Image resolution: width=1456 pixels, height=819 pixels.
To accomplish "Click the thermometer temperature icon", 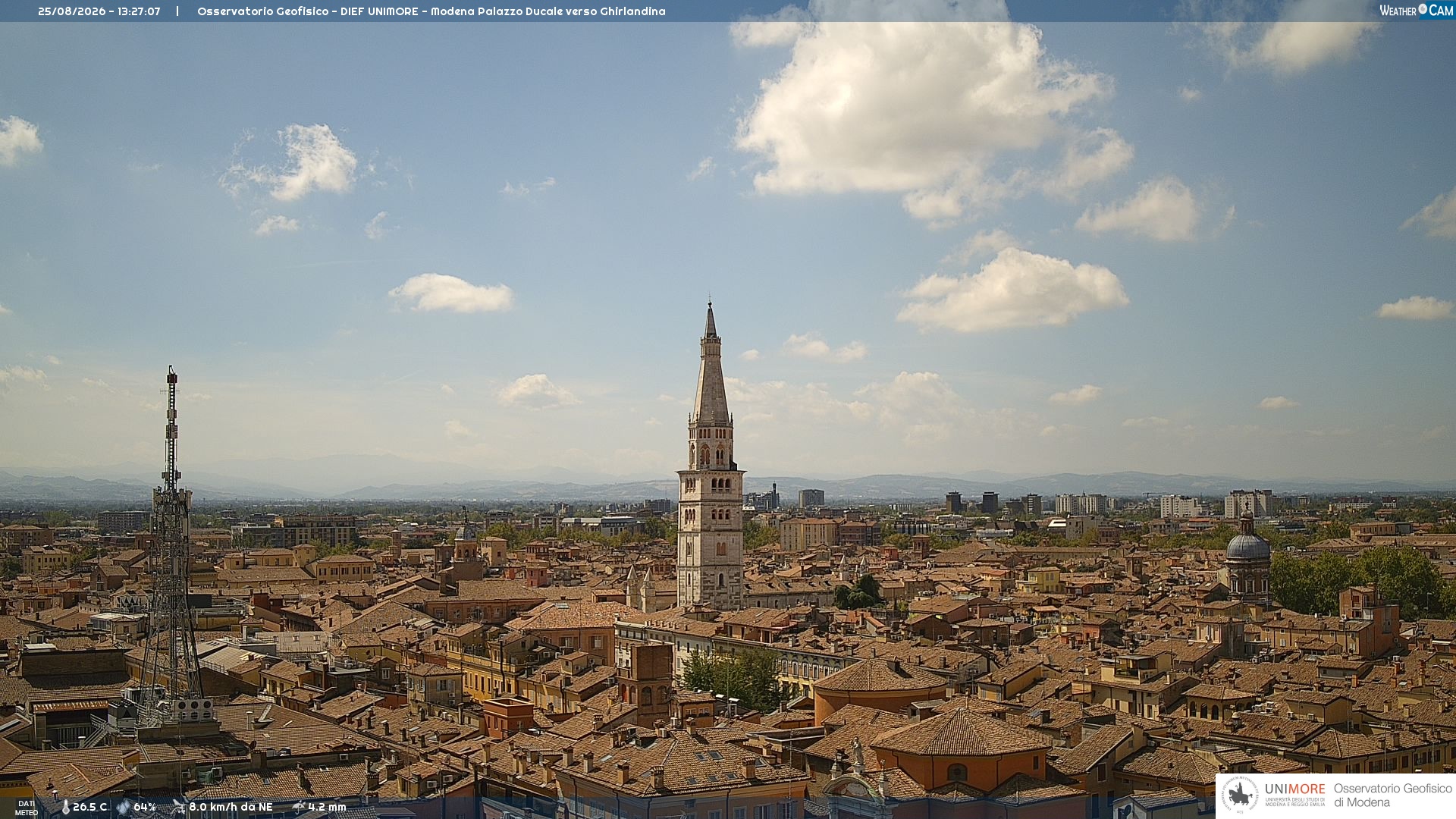I will coord(65,807).
